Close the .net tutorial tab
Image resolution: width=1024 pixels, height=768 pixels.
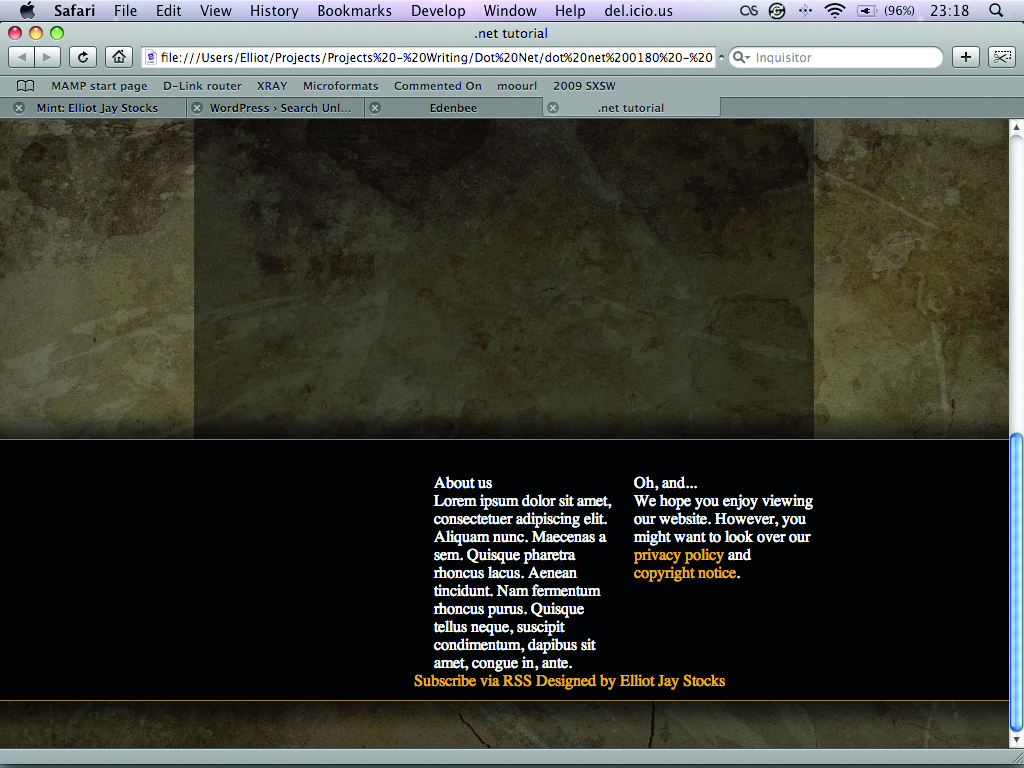[553, 108]
